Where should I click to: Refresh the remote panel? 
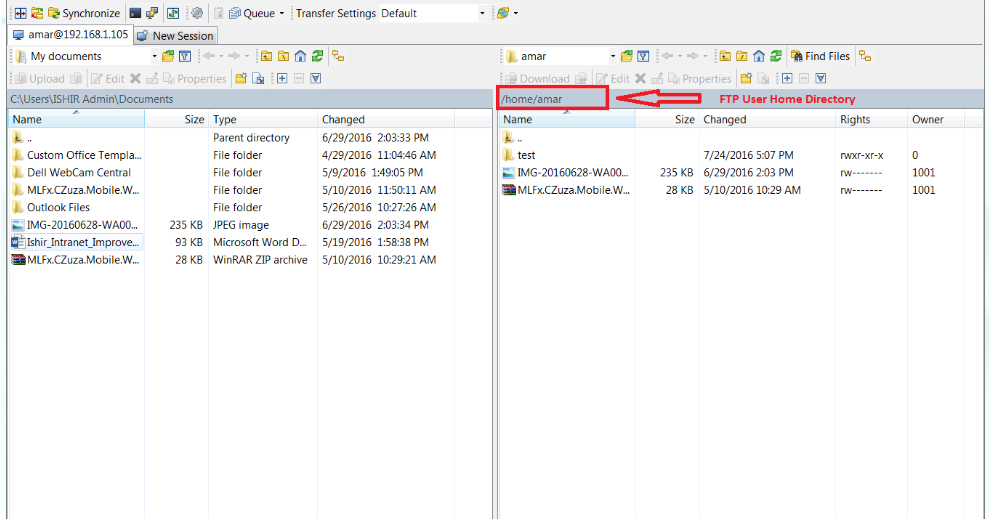click(x=776, y=56)
